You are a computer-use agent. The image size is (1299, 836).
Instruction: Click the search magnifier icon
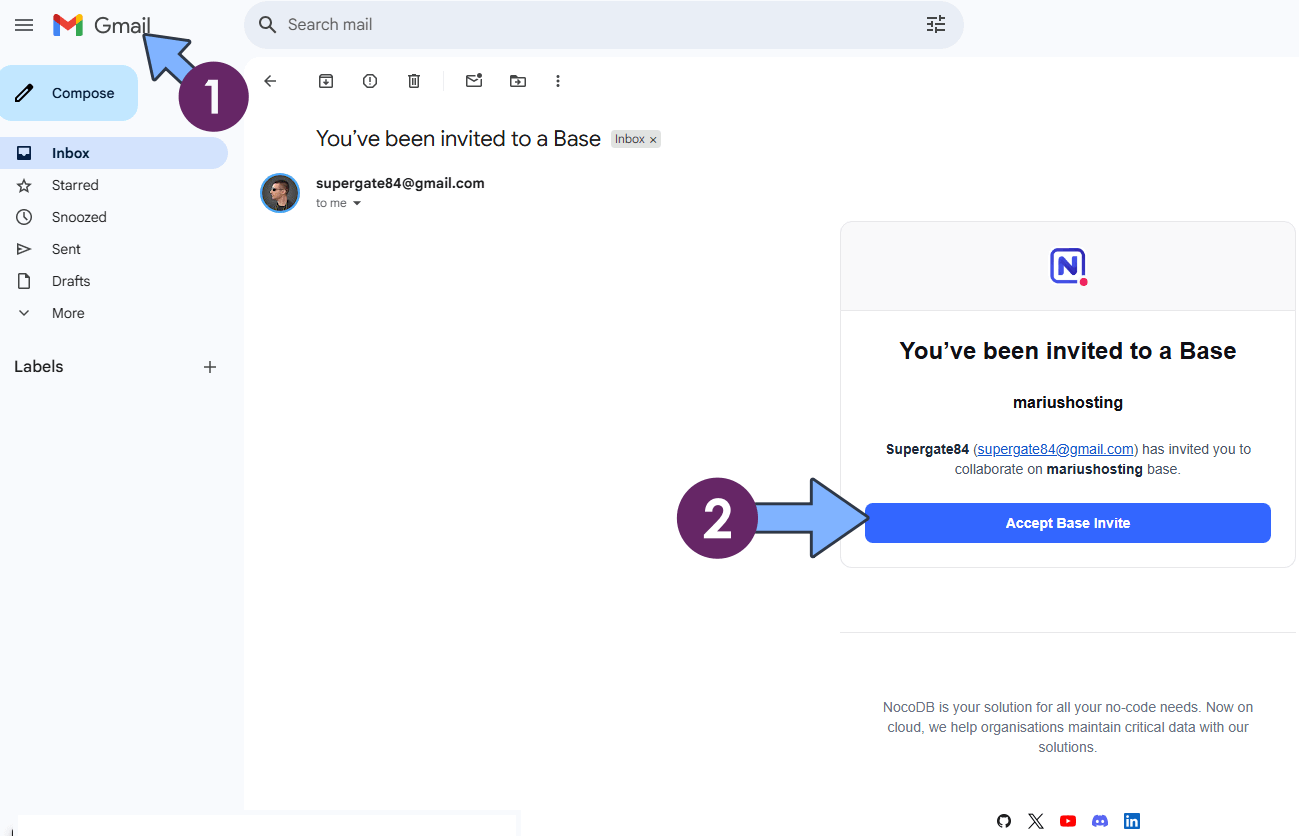coord(267,25)
